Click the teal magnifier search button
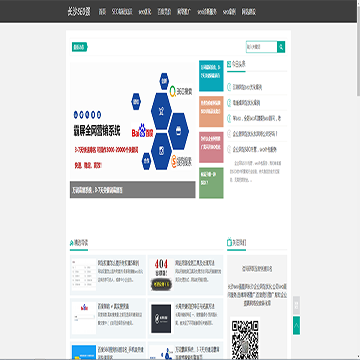This screenshot has width=360, height=360. [281, 47]
